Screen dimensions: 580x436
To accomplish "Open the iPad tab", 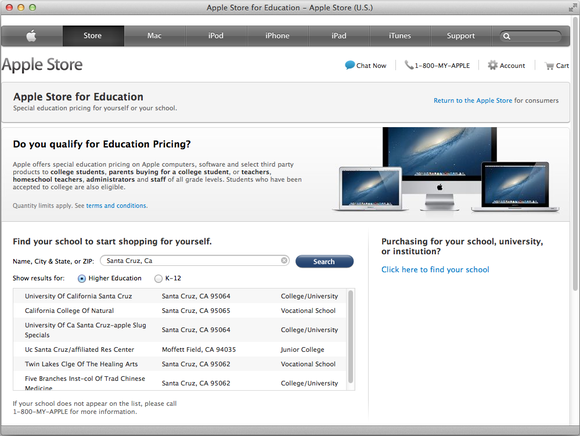I will [x=338, y=36].
